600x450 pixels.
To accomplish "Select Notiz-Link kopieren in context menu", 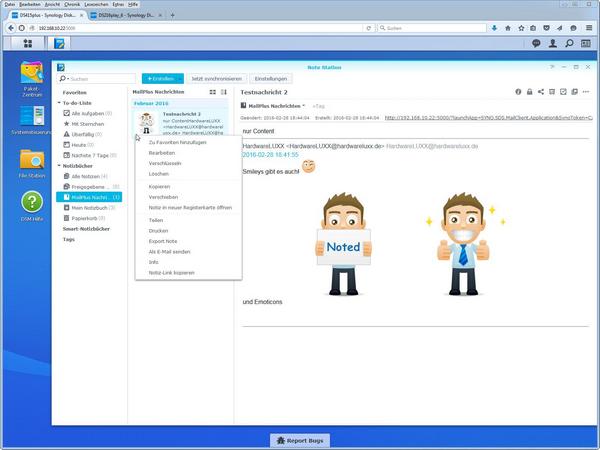I will pyautogui.click(x=171, y=273).
